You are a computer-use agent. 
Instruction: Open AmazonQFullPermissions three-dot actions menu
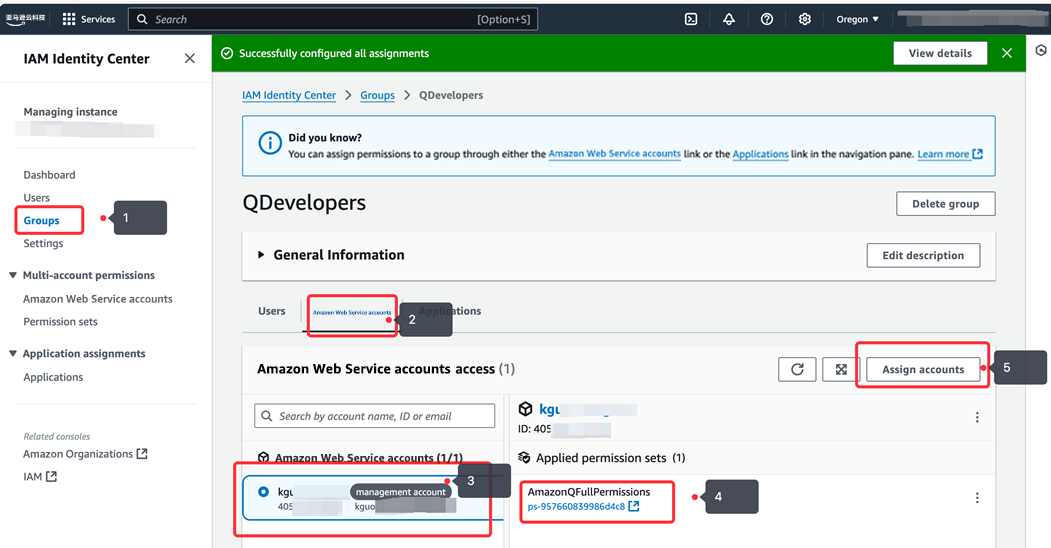pos(977,498)
